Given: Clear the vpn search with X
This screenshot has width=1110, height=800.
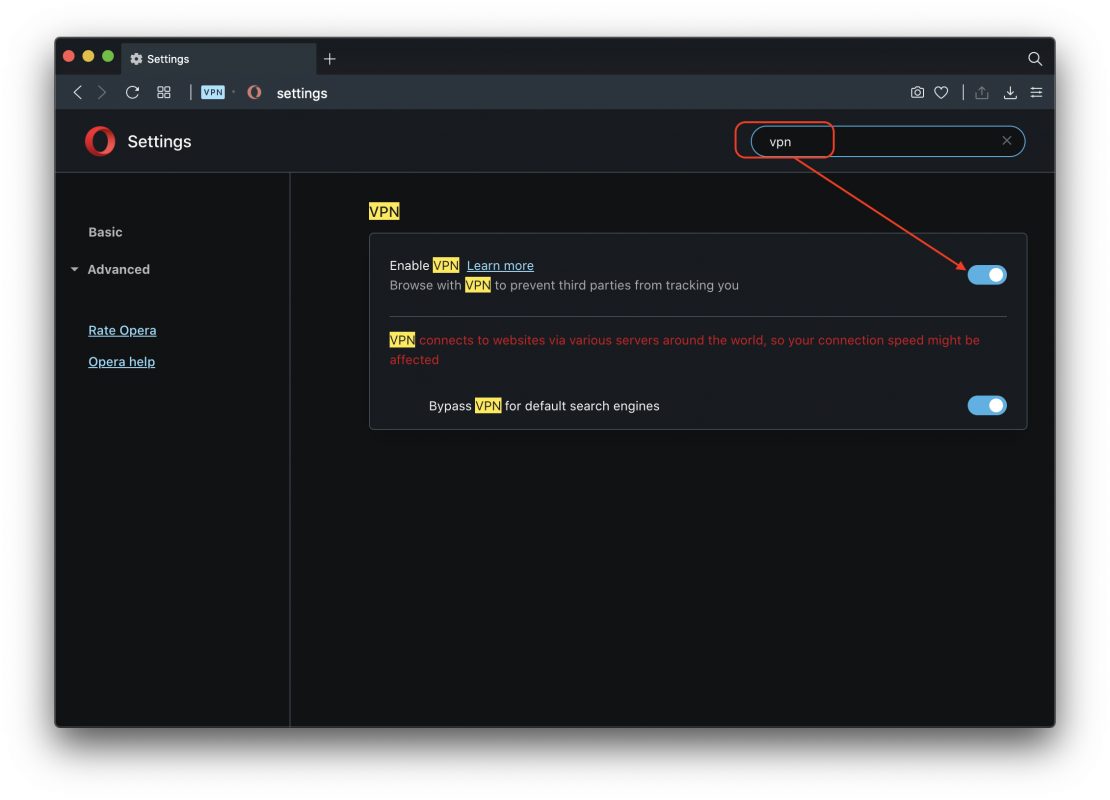Looking at the screenshot, I should tap(1007, 141).
